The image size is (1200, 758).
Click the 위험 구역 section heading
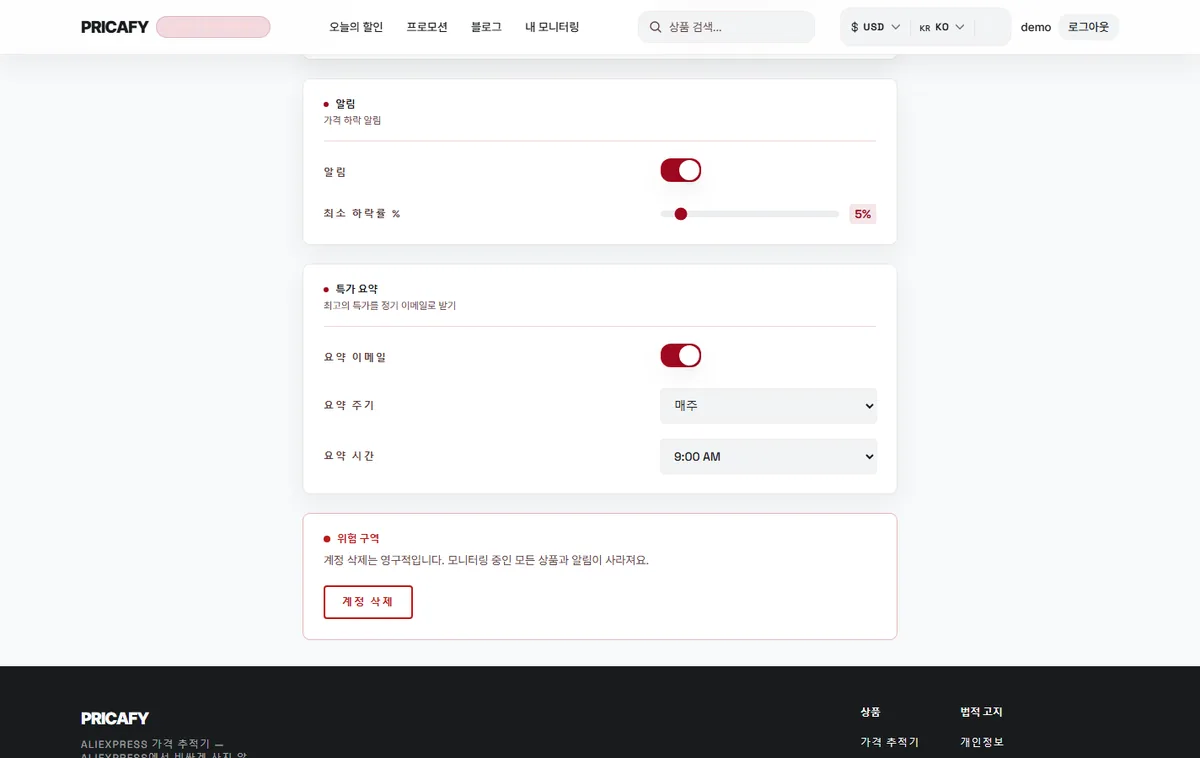click(358, 538)
